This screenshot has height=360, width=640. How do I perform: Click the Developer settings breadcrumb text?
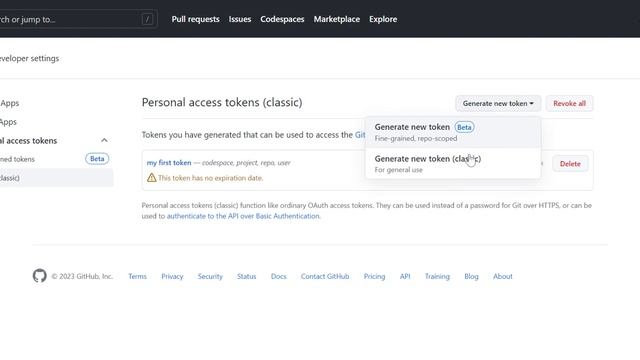tap(29, 58)
